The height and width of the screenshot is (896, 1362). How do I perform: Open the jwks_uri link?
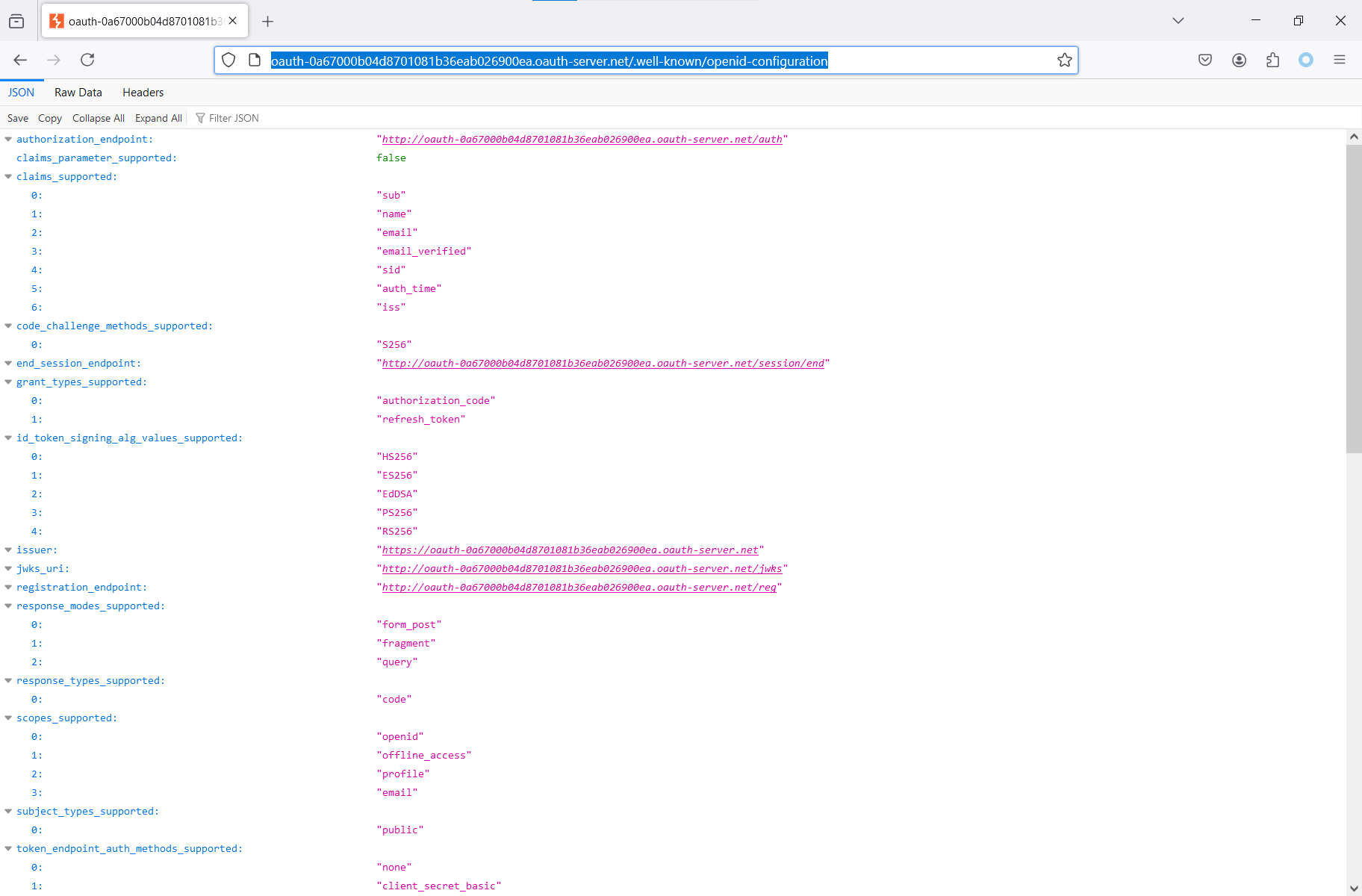click(x=582, y=569)
